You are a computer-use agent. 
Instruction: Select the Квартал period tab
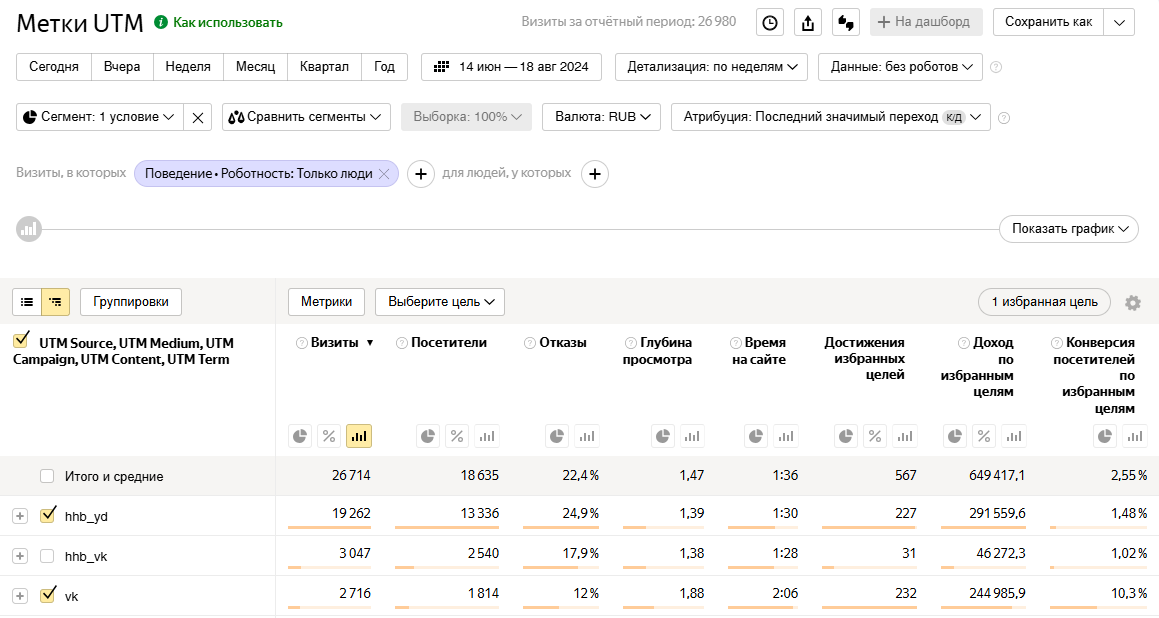click(324, 67)
